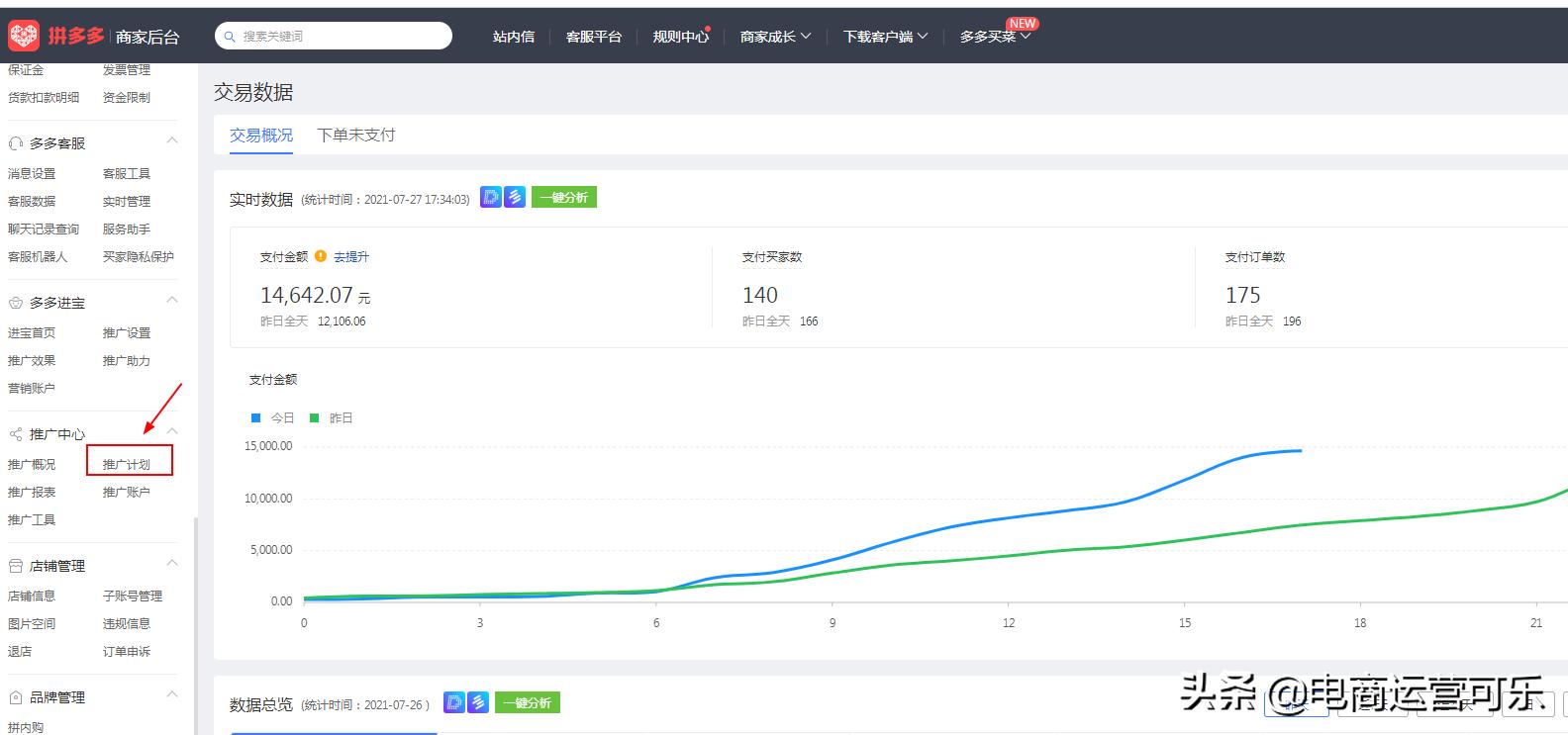The width and height of the screenshot is (1568, 735).
Task: Collapse the 多多进宝 section chevron
Action: click(172, 300)
